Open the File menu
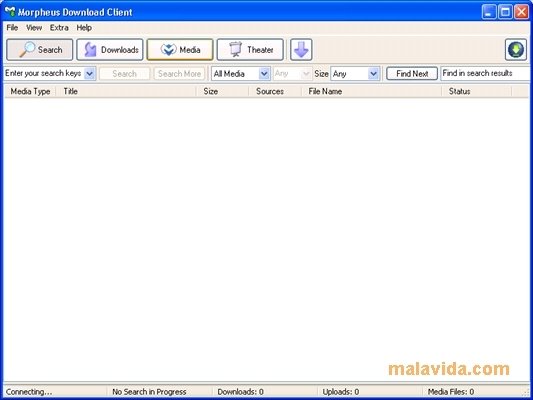The height and width of the screenshot is (400, 533). pos(12,28)
